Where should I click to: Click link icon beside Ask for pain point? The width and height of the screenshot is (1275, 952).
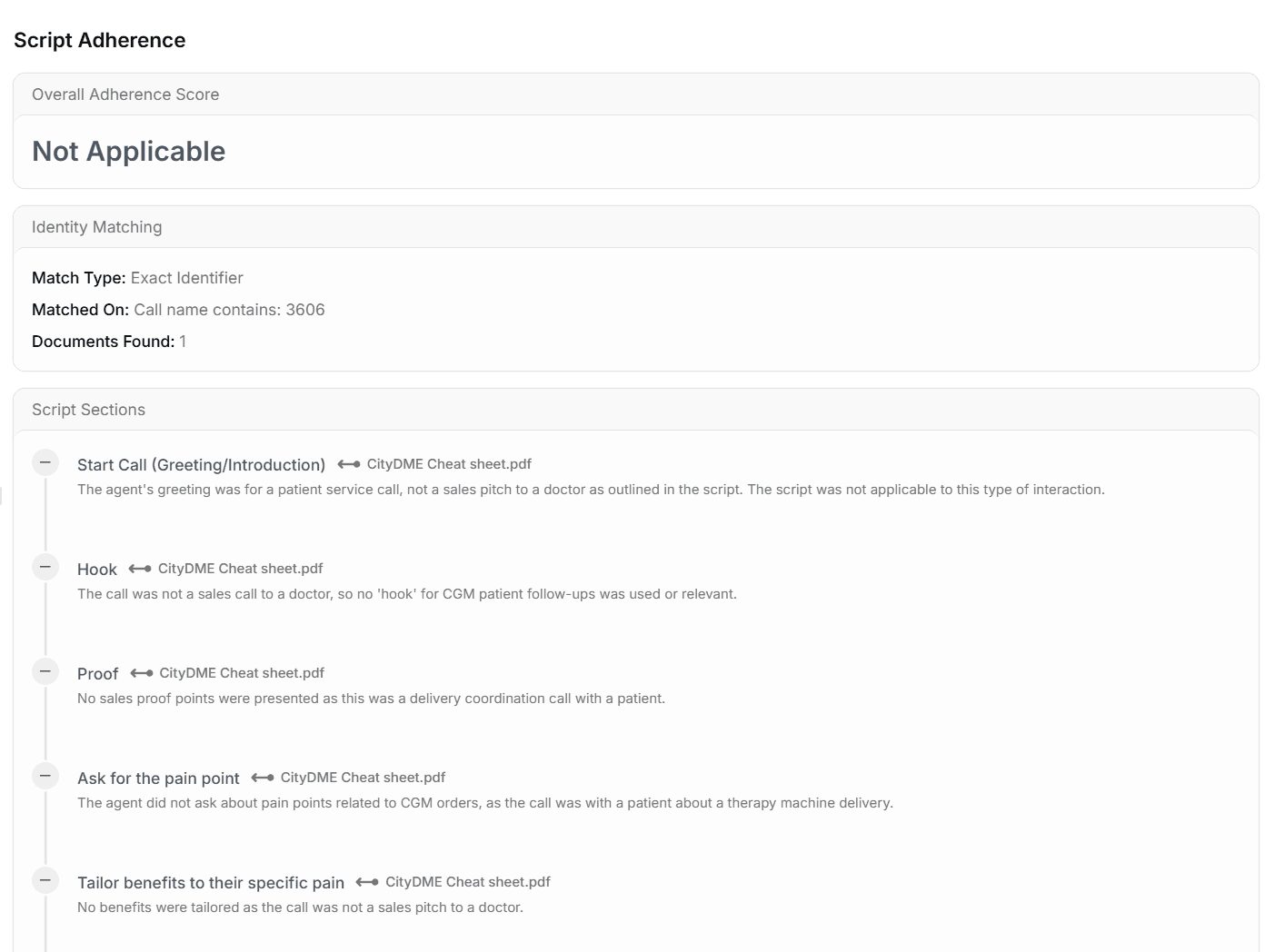coord(263,778)
